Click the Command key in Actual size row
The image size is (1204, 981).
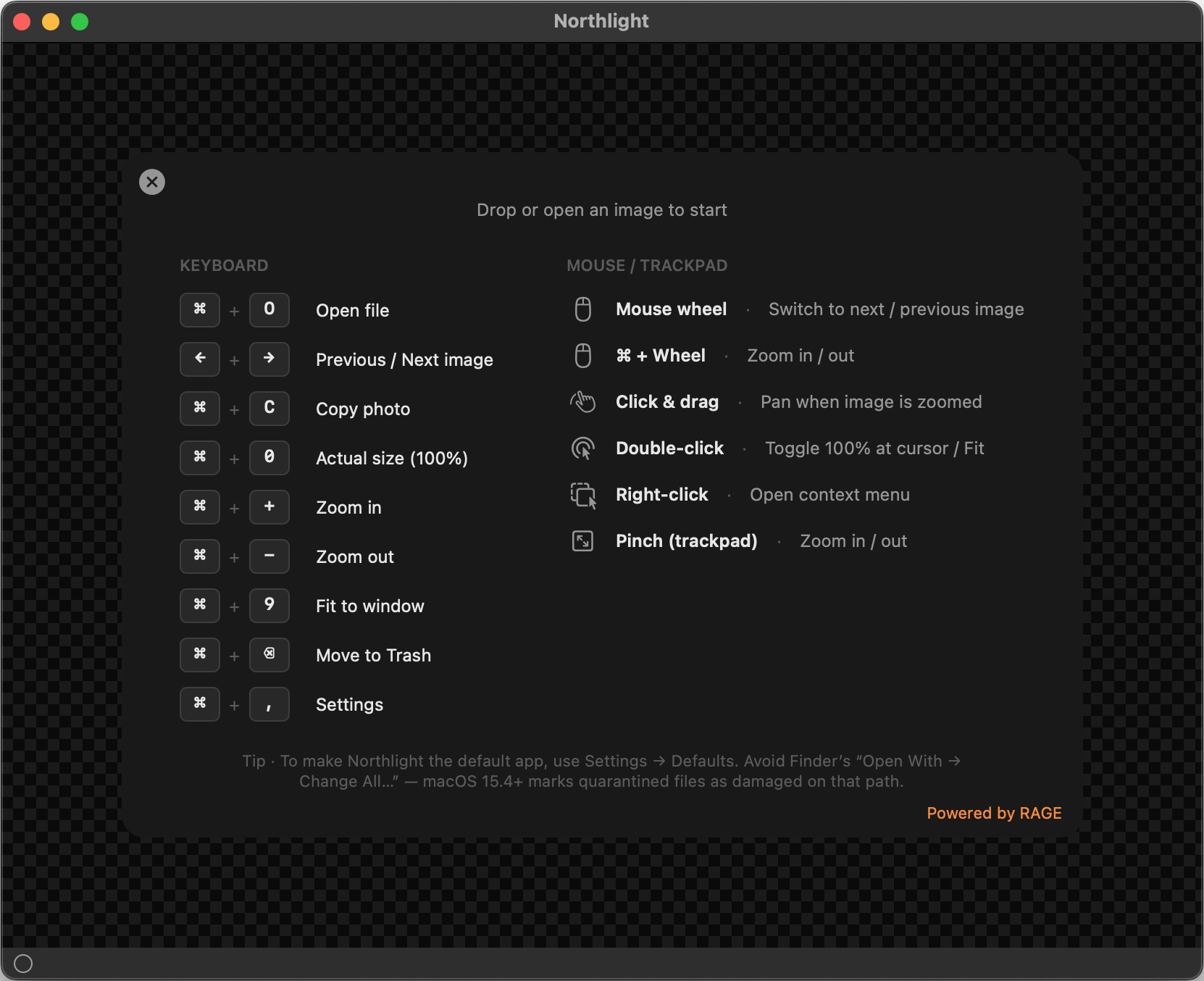200,458
